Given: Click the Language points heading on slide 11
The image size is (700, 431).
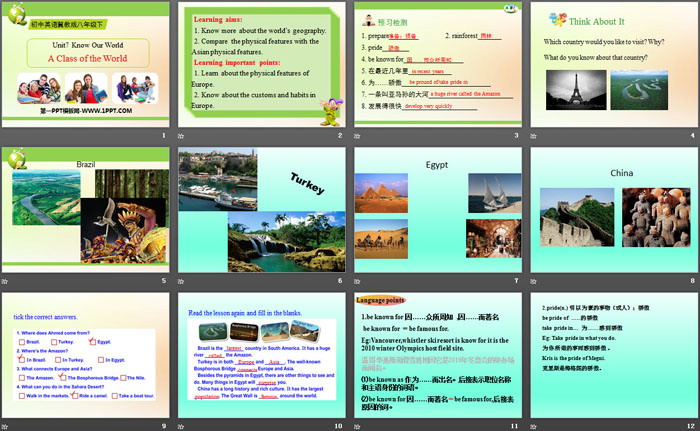Looking at the screenshot, I should 384,299.
